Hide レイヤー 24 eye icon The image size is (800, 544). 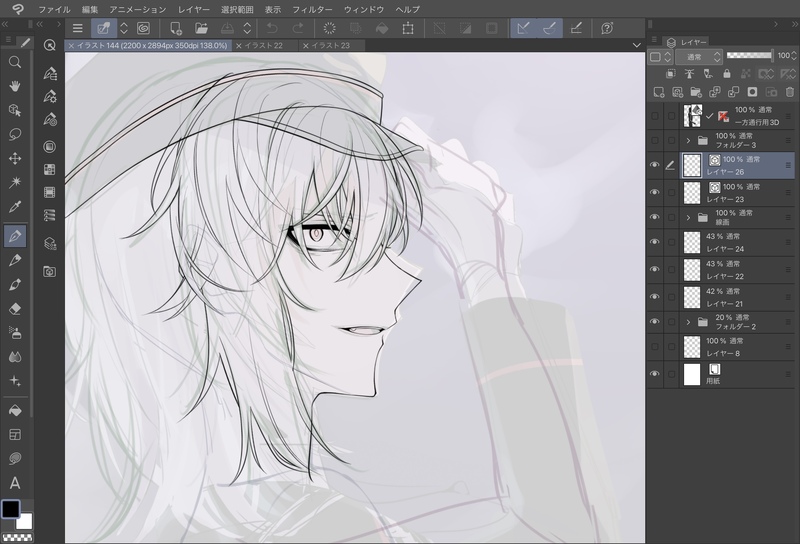point(654,242)
